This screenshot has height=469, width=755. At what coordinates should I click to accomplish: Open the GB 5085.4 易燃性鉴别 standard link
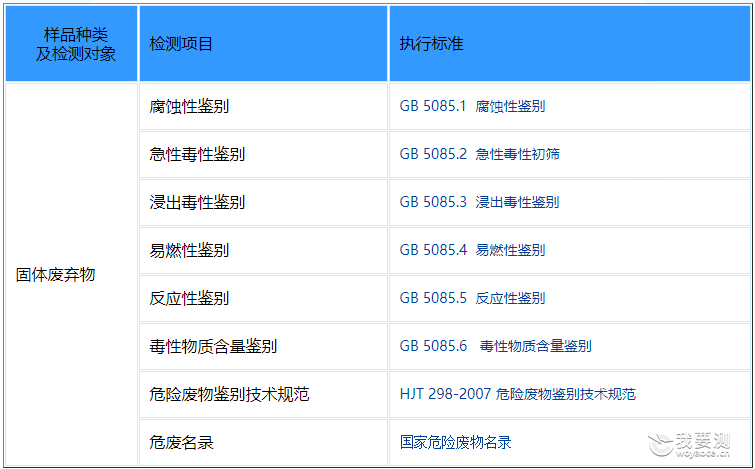point(472,250)
